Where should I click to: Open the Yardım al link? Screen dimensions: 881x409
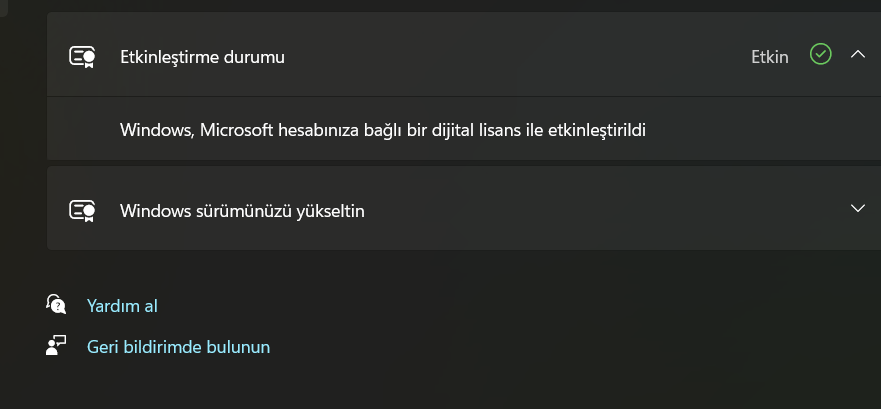(x=122, y=306)
